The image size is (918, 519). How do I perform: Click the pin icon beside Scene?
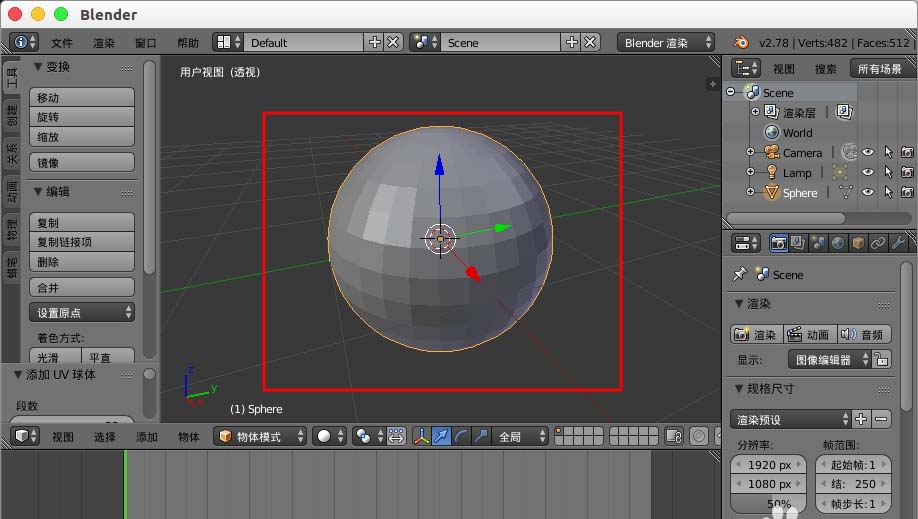pyautogui.click(x=739, y=274)
